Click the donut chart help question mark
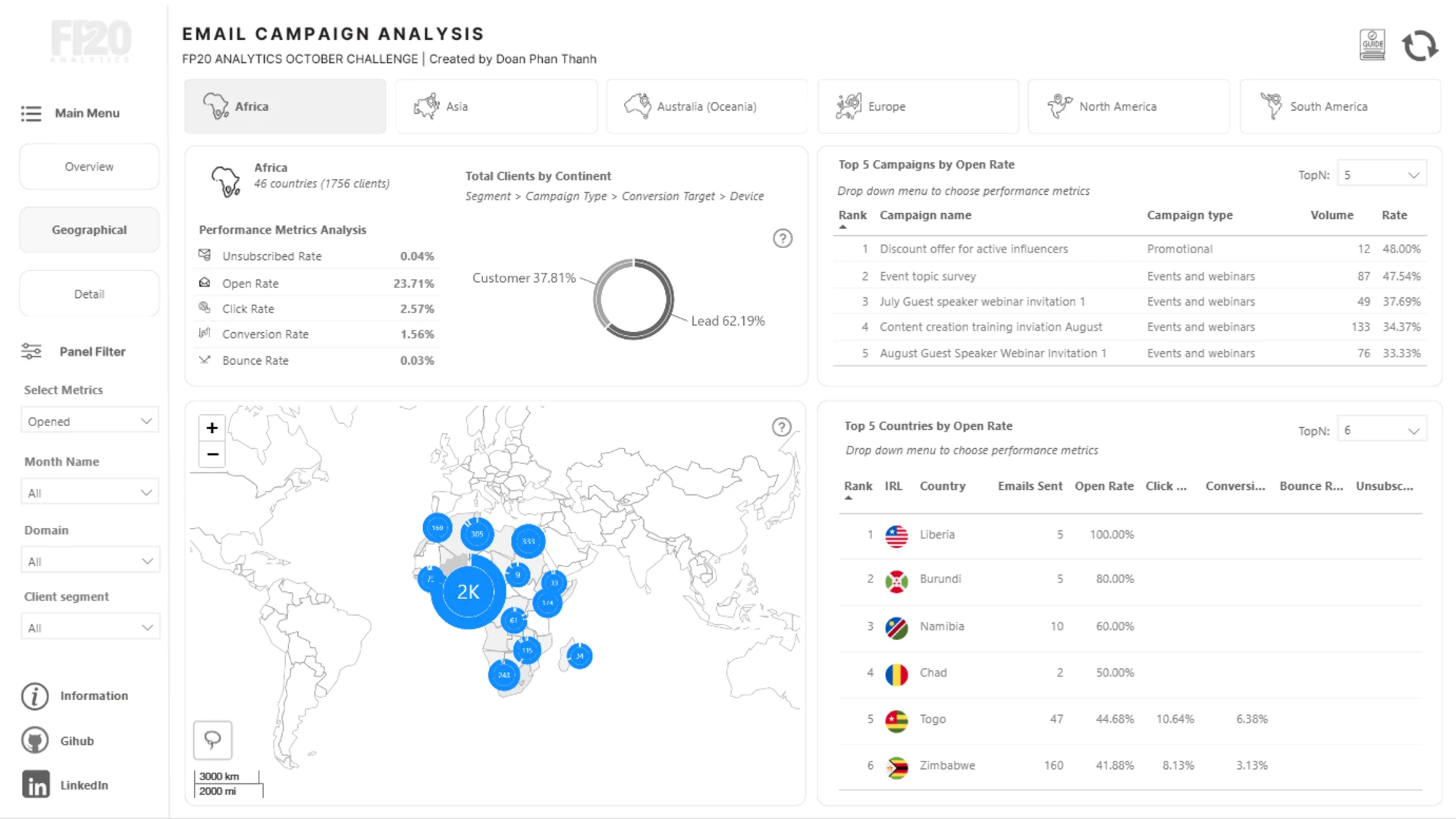Viewport: 1456px width, 819px height. tap(783, 239)
